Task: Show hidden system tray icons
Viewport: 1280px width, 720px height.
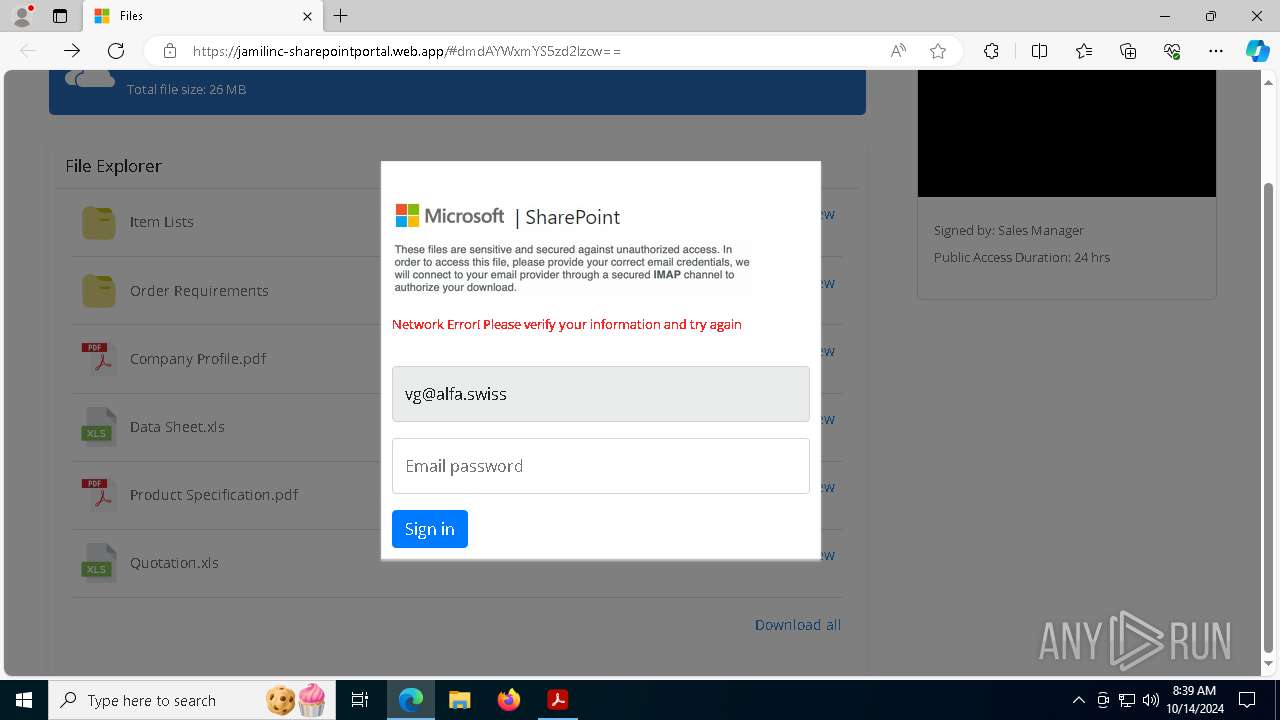Action: (x=1078, y=700)
